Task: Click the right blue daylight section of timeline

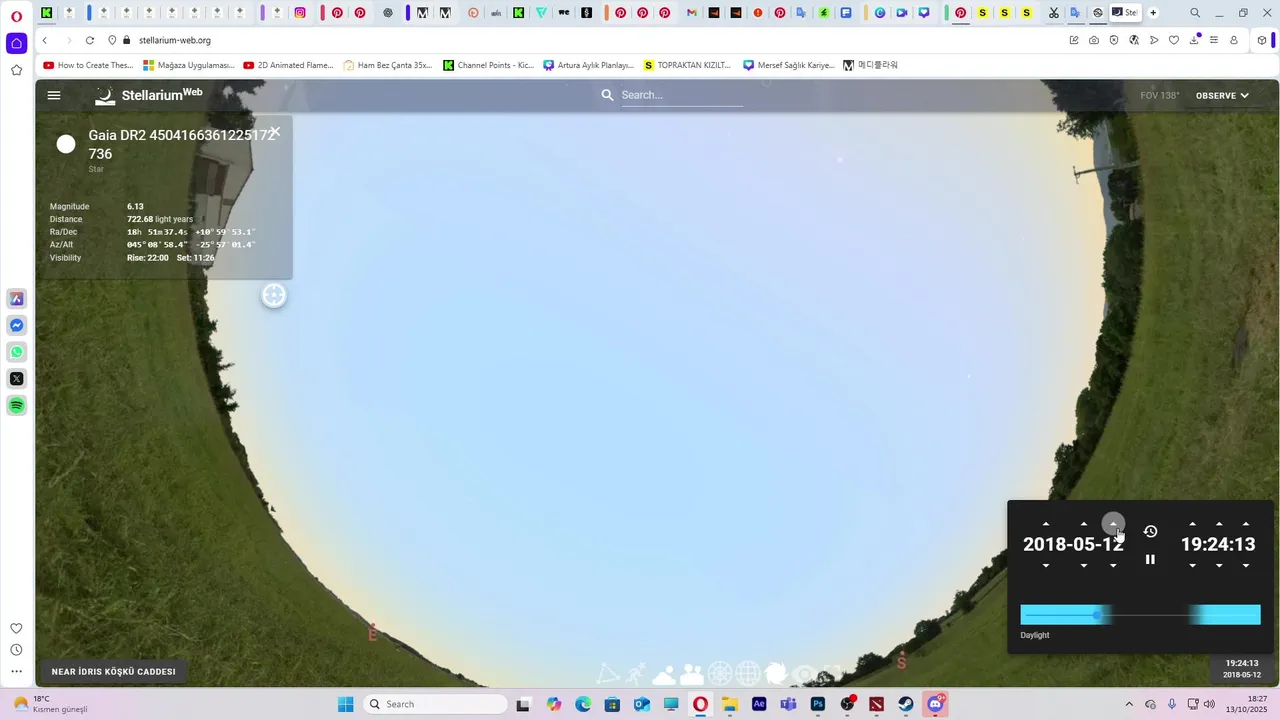Action: pos(1225,615)
